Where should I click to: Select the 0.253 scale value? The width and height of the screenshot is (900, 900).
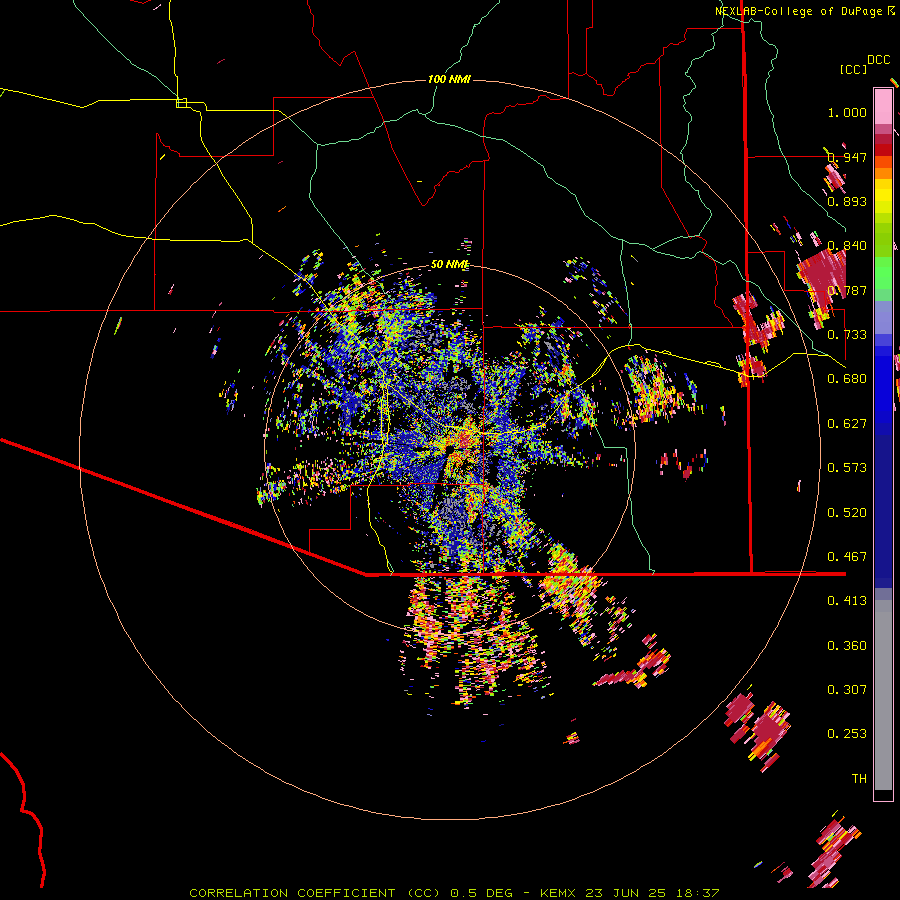847,734
